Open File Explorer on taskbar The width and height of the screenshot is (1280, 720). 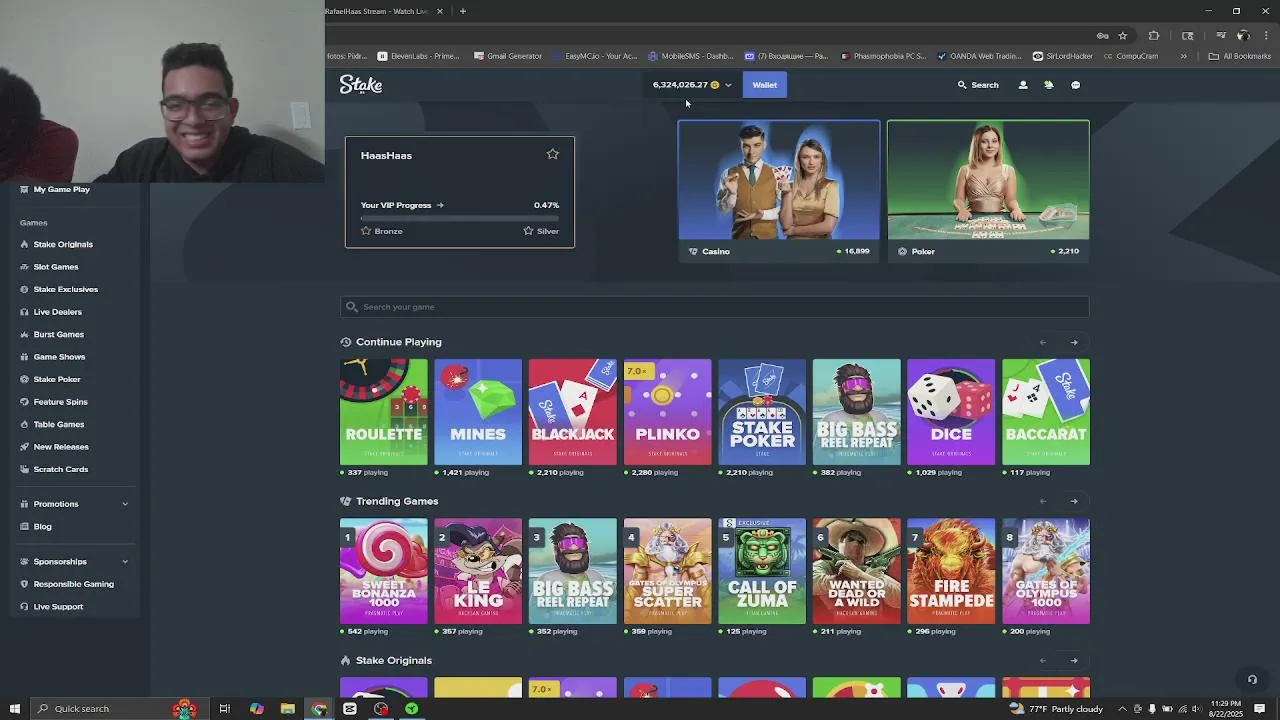coord(287,708)
